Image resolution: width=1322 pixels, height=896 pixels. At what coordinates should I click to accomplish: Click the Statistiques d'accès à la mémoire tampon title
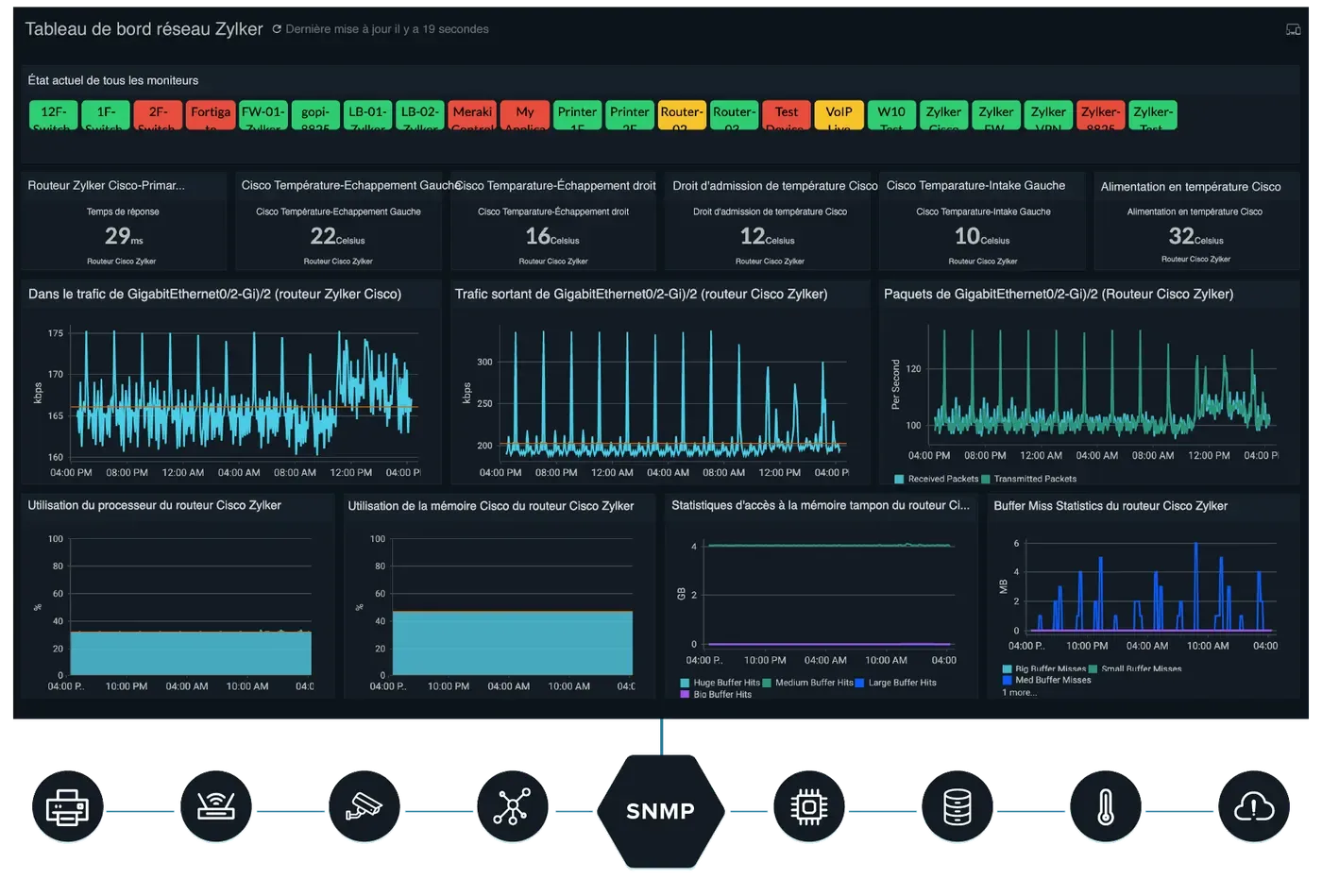[x=821, y=505]
